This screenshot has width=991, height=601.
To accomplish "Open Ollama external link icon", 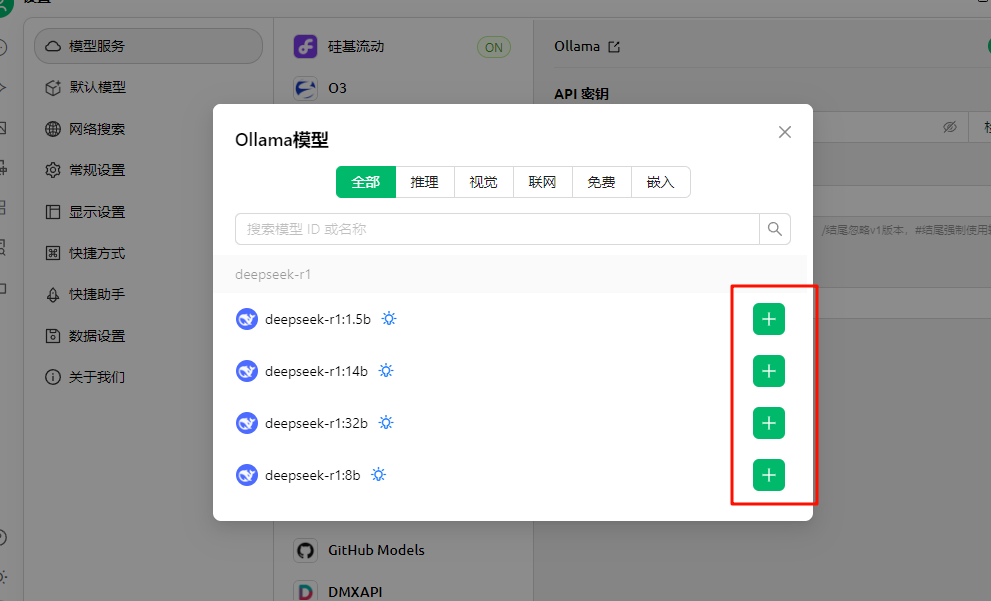I will point(614,47).
